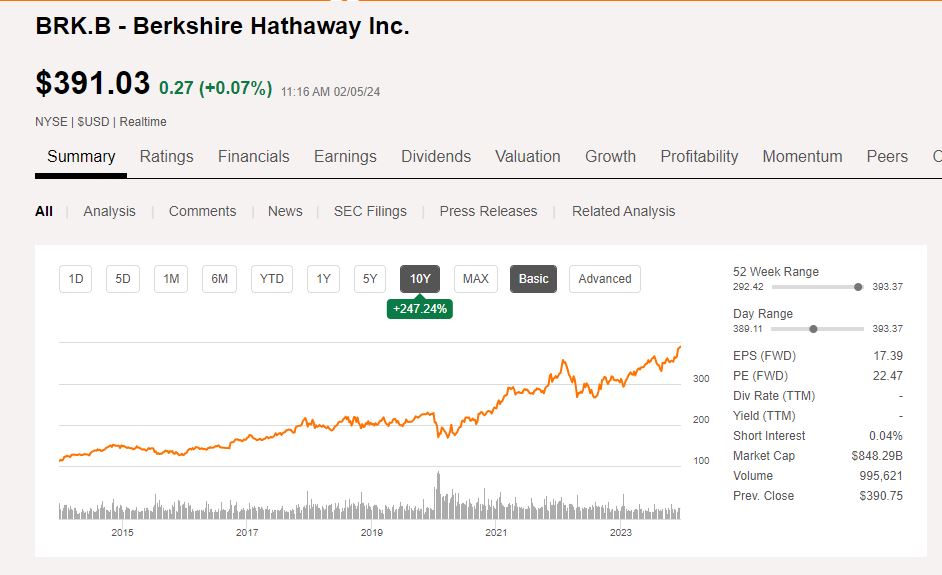942x575 pixels.
Task: Filter feed by Press Releases
Action: click(488, 211)
